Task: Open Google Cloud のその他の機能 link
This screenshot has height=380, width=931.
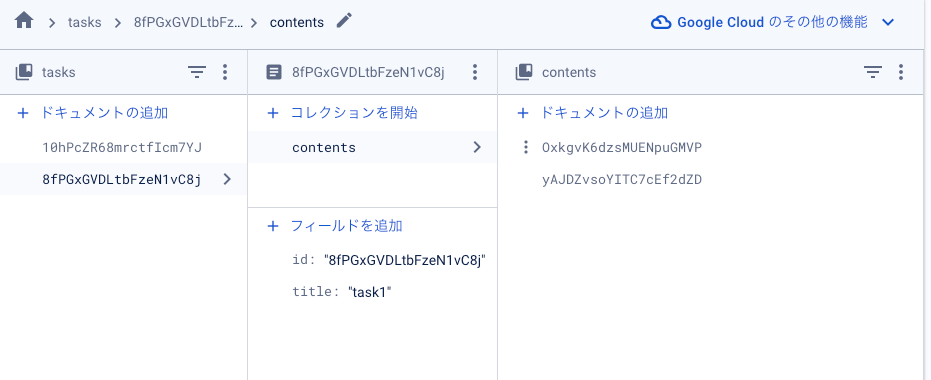Action: 772,23
